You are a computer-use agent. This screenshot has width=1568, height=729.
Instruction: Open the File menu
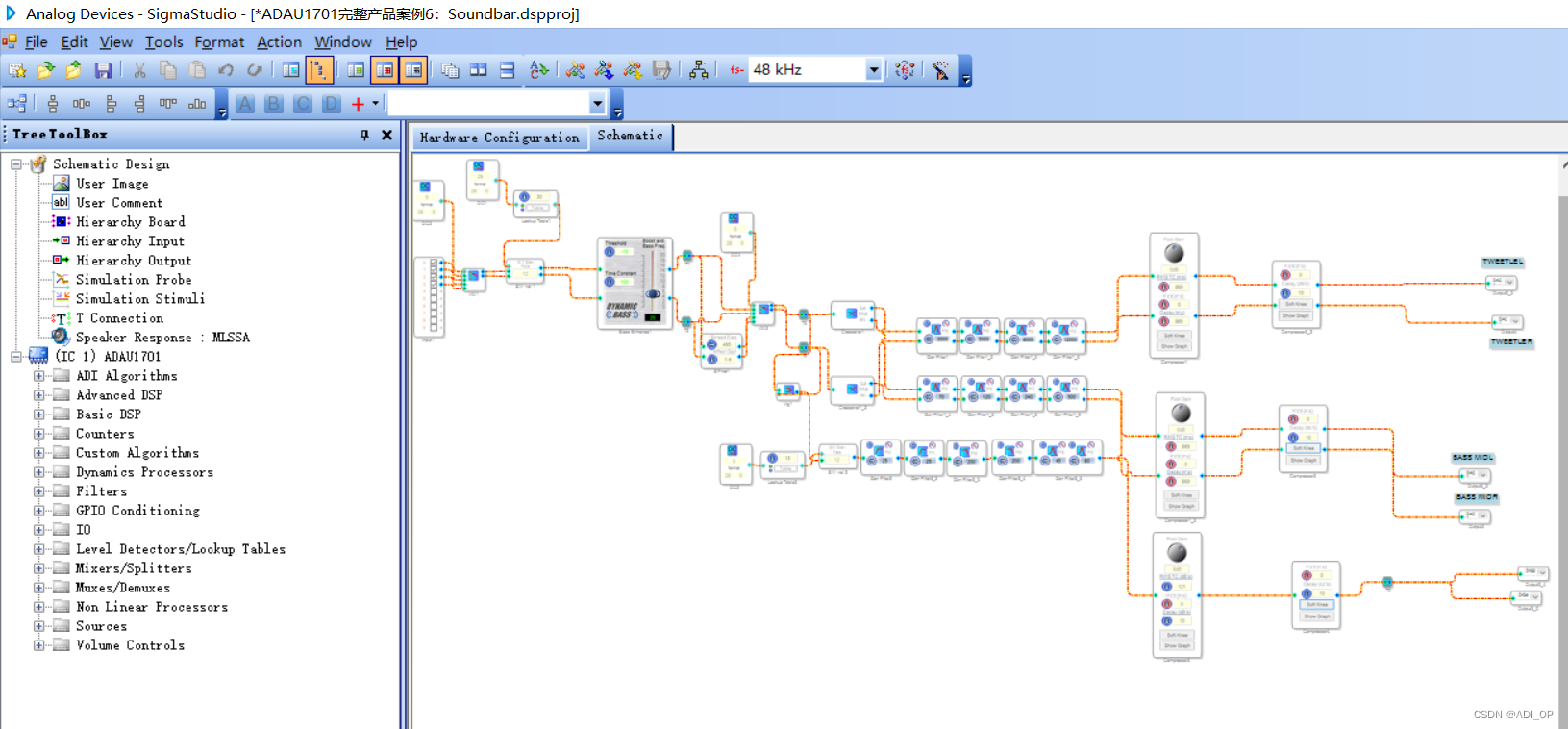coord(37,42)
